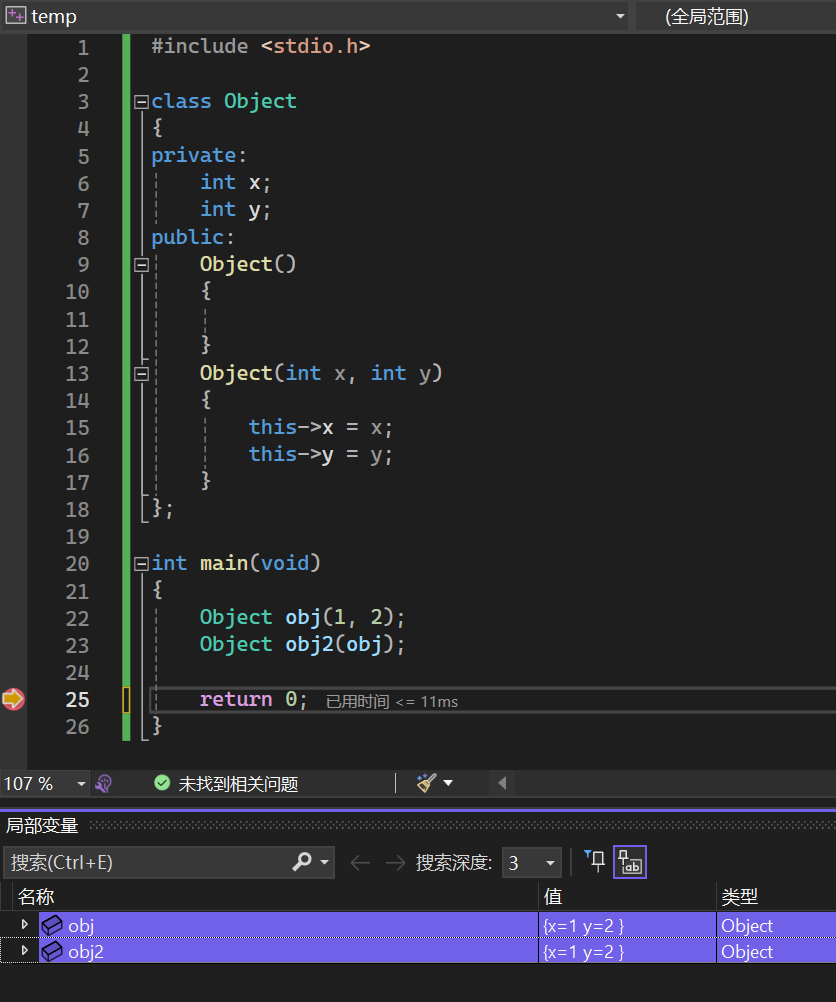Click the 名称 column header

36,896
